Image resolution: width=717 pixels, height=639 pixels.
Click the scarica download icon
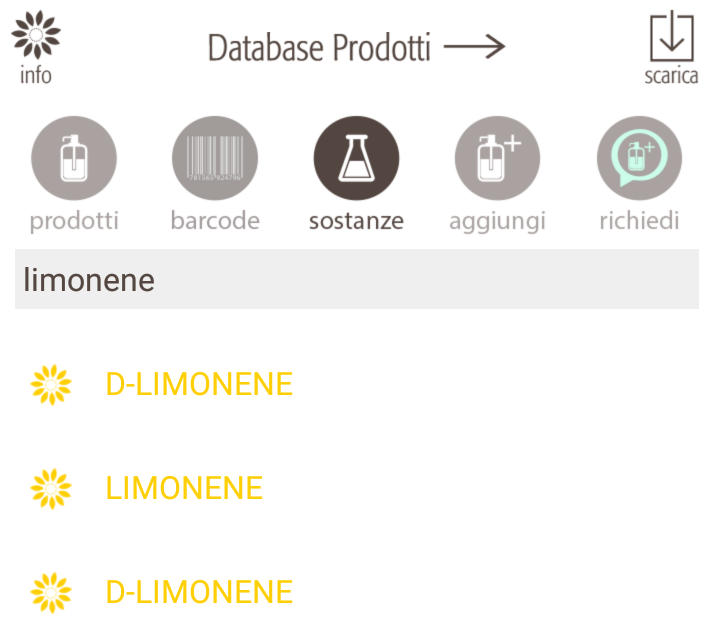(x=671, y=38)
